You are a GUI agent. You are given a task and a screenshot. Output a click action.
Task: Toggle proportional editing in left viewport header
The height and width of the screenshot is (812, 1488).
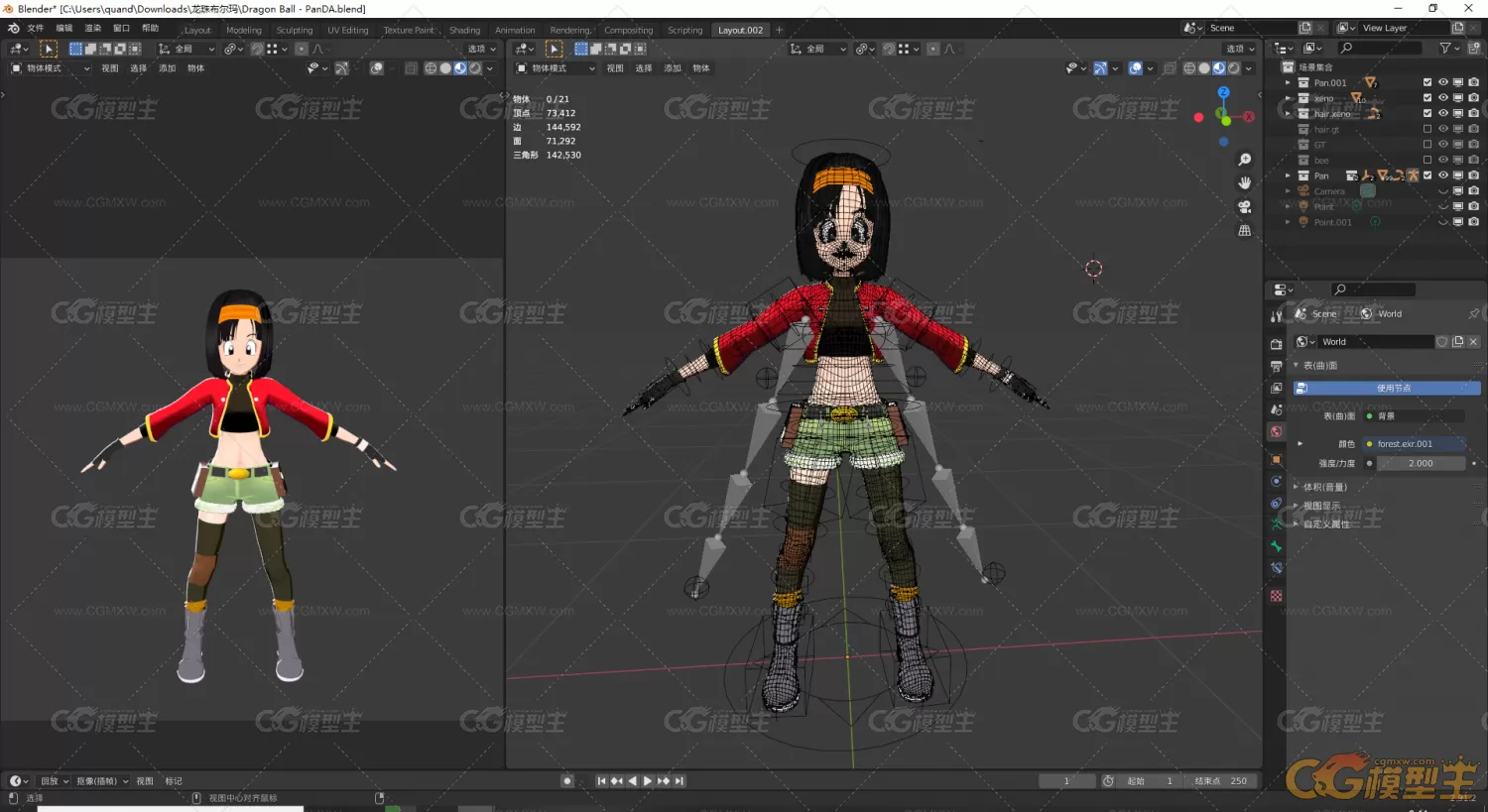[x=302, y=49]
